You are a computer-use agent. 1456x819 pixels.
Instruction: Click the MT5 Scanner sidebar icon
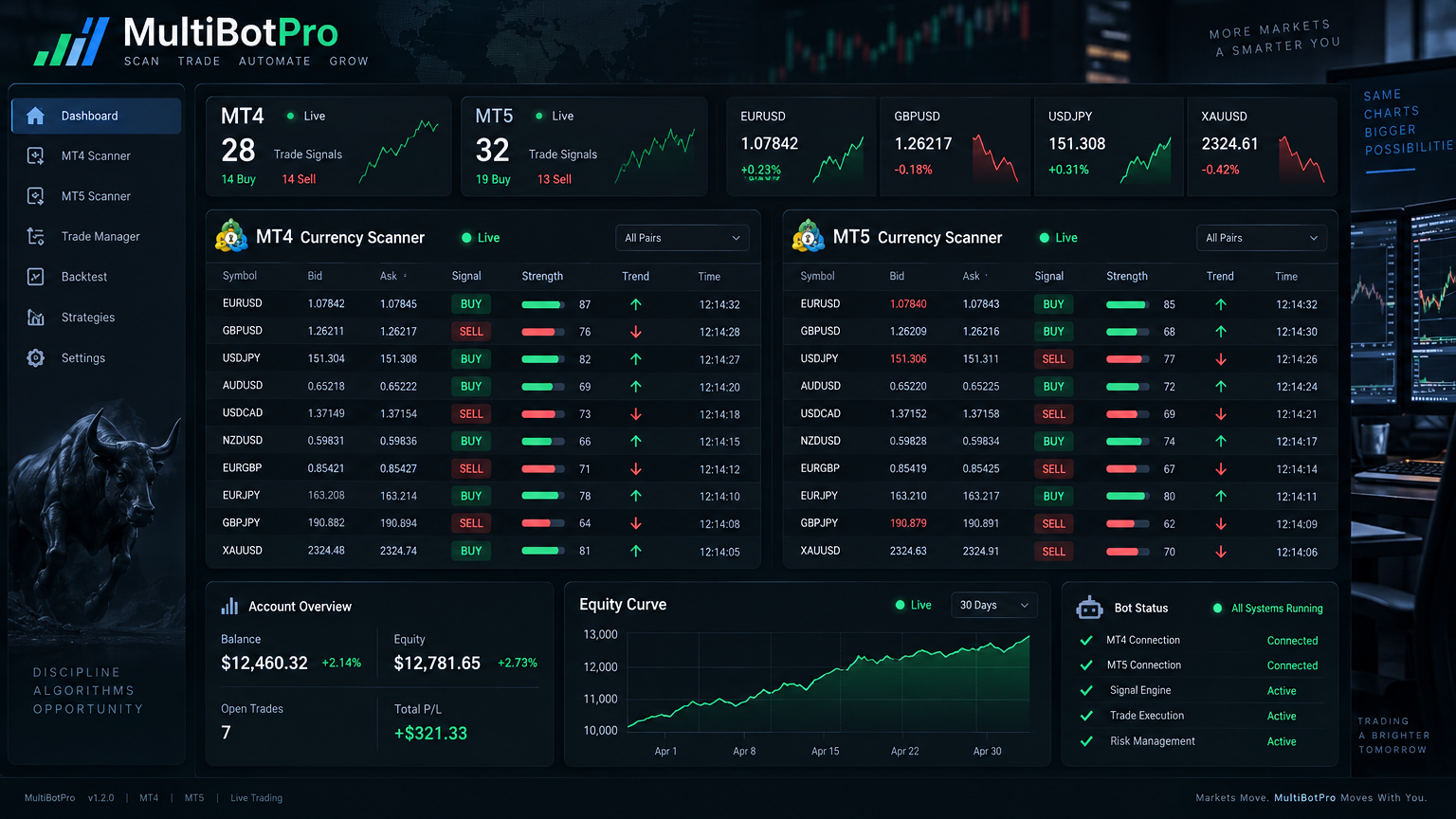click(35, 196)
